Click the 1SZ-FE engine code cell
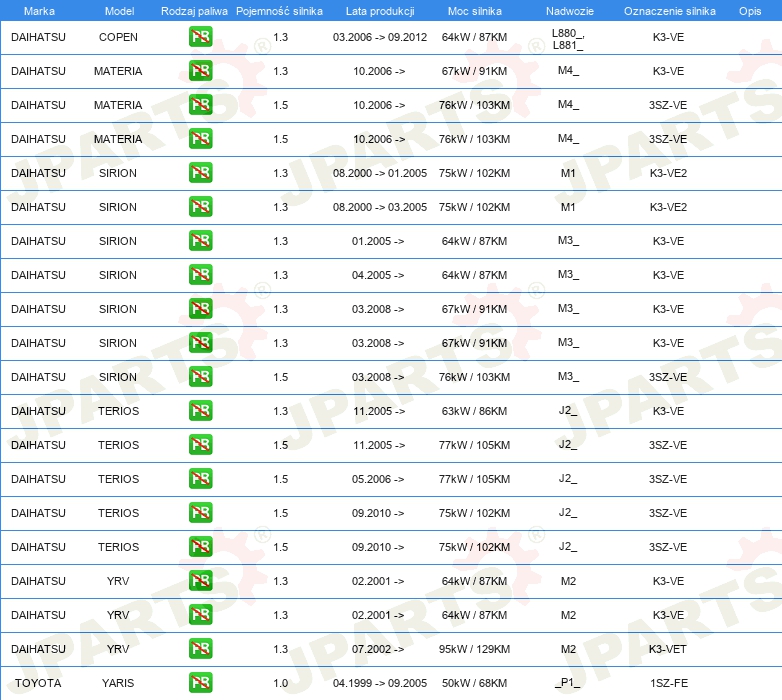 tap(669, 683)
